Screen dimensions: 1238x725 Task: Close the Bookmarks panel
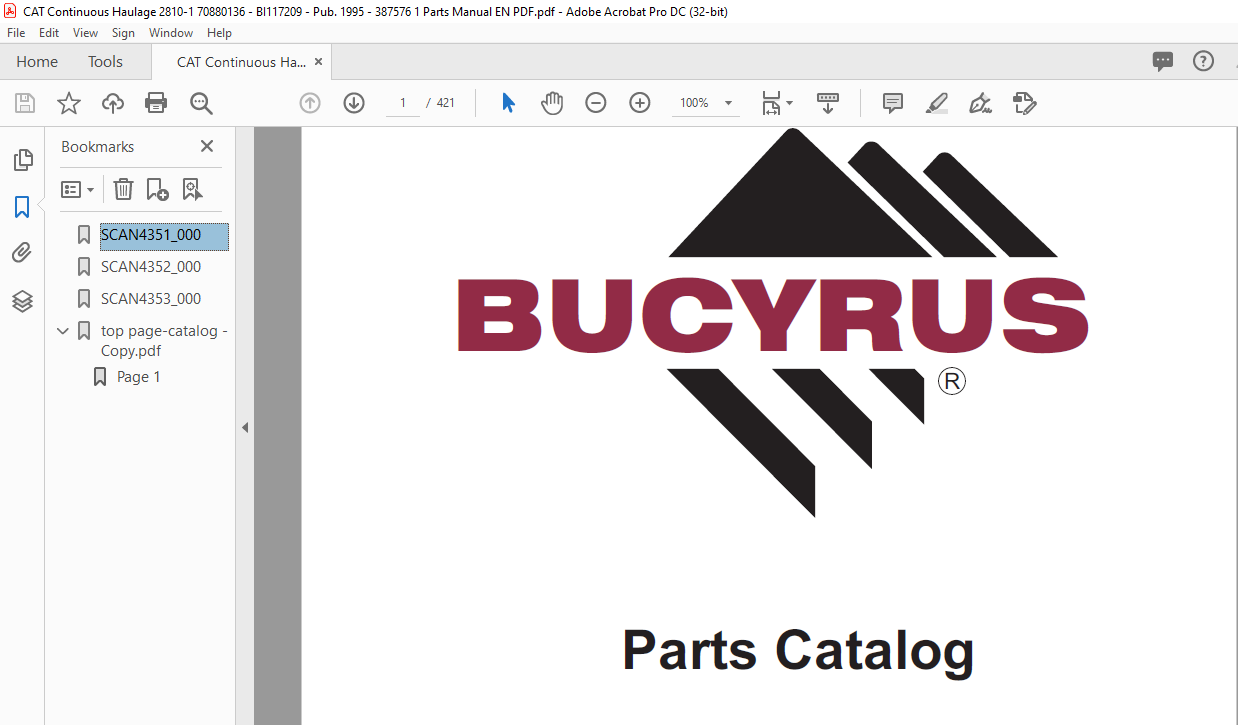point(207,146)
